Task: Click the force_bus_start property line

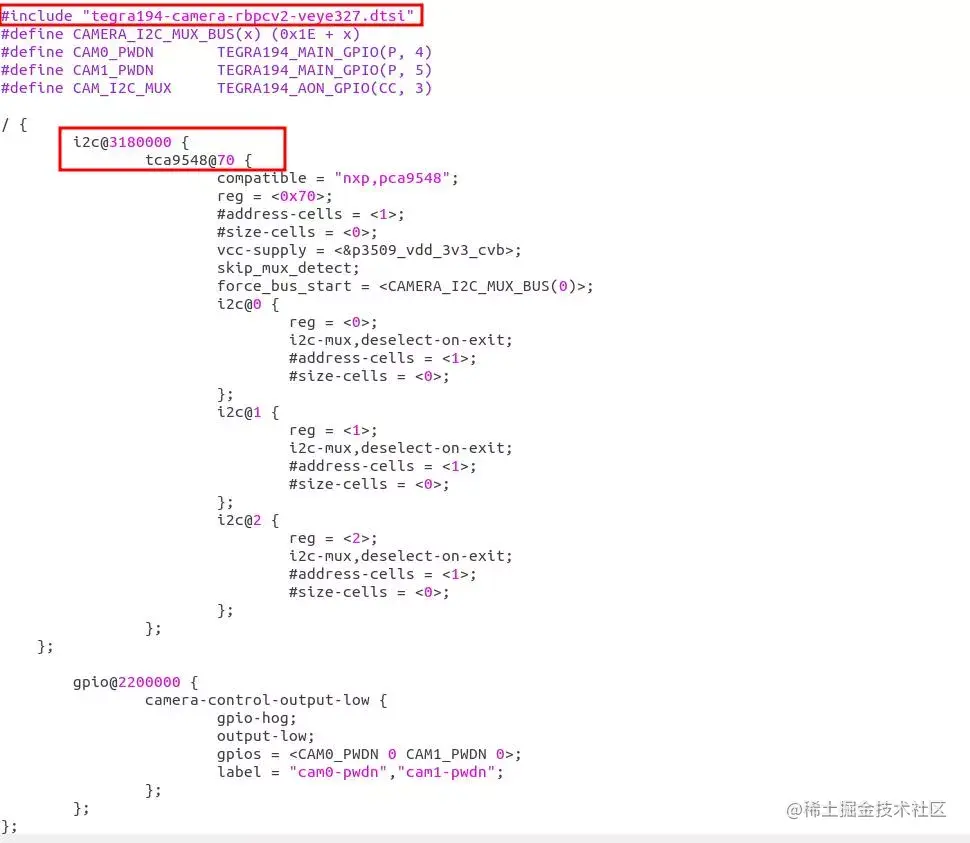Action: [x=405, y=286]
